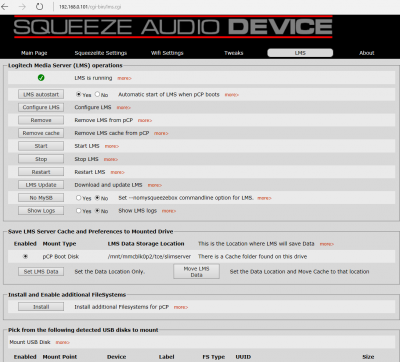Select Yes for Show Logs

click(x=79, y=211)
